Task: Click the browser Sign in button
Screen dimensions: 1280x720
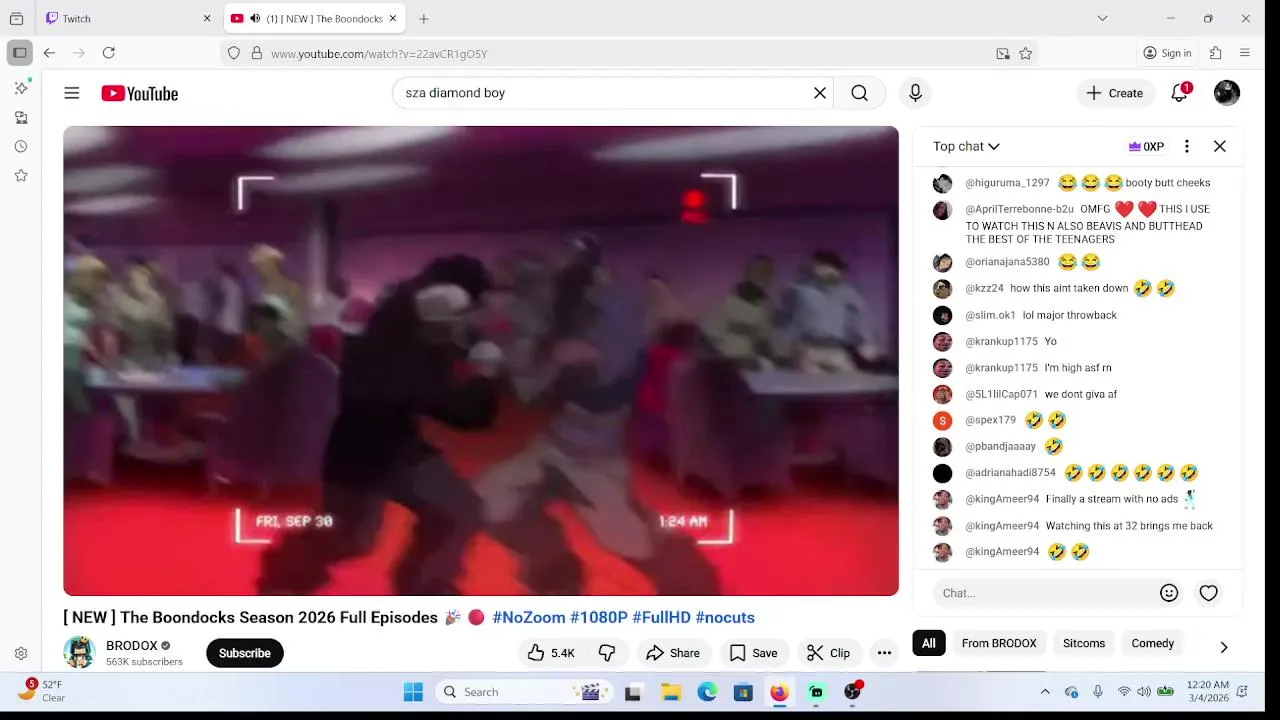Action: click(1167, 53)
